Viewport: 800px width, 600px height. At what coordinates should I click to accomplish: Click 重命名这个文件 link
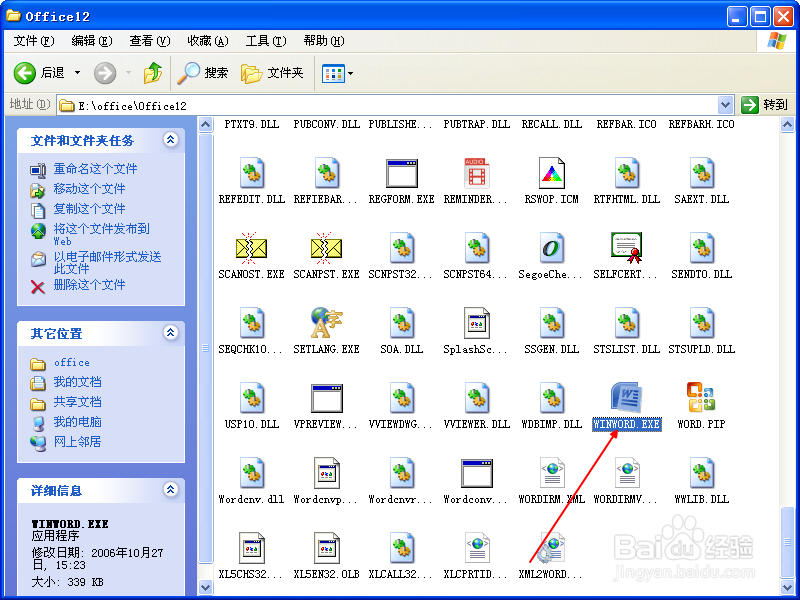[95, 169]
